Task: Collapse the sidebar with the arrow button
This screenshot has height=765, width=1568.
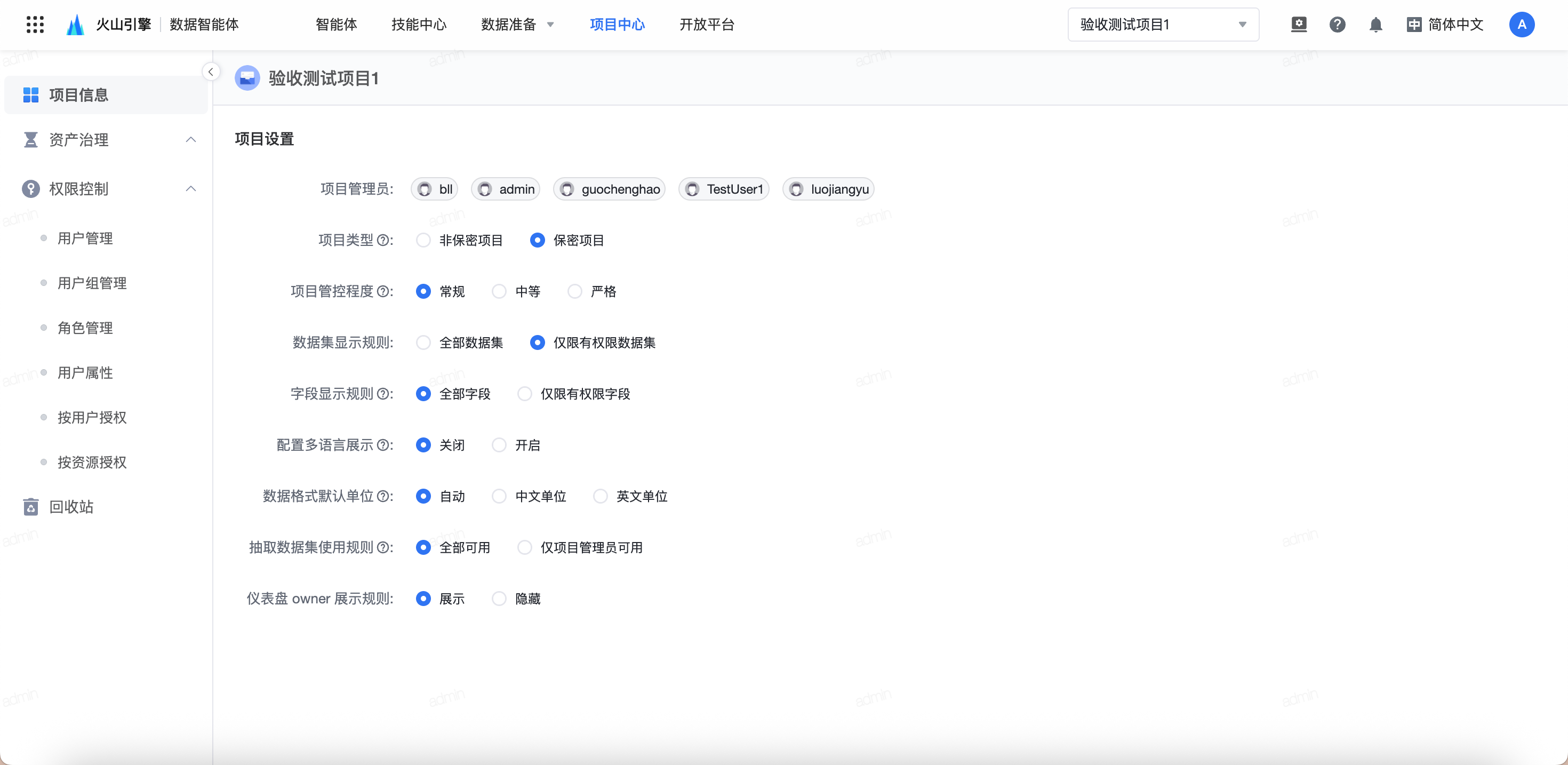Action: click(211, 72)
